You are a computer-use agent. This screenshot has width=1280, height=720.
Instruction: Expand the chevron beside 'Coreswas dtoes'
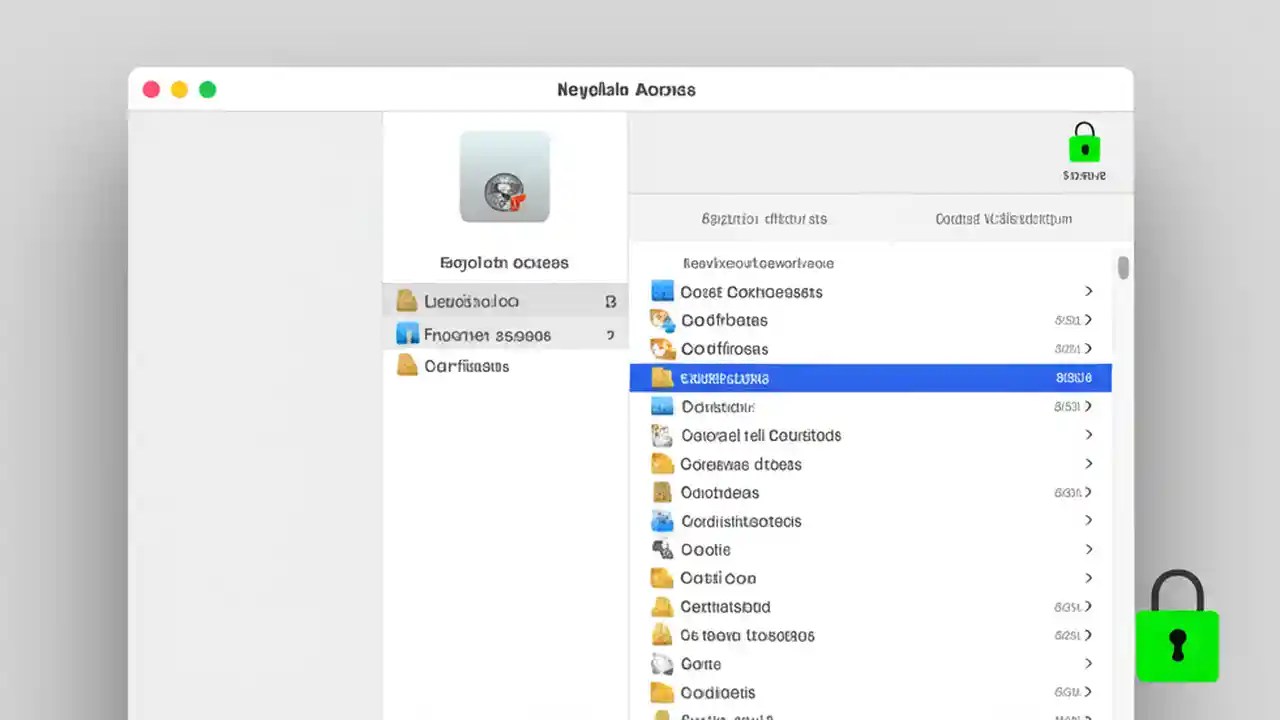click(x=1089, y=463)
